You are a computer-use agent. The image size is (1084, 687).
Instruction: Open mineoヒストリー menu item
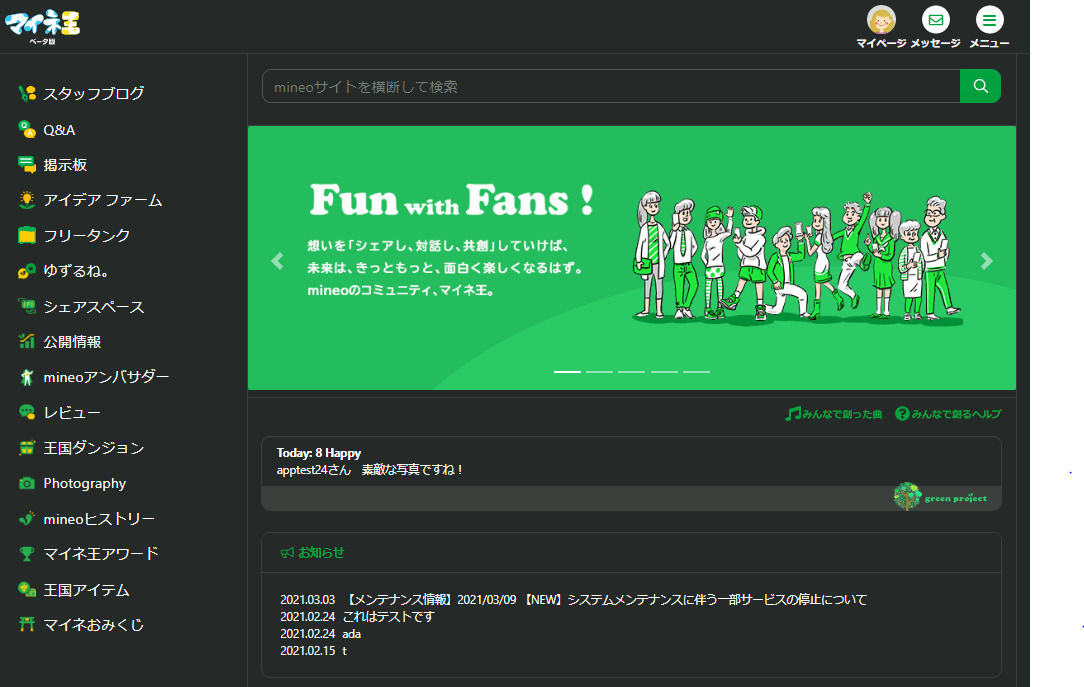tap(99, 518)
